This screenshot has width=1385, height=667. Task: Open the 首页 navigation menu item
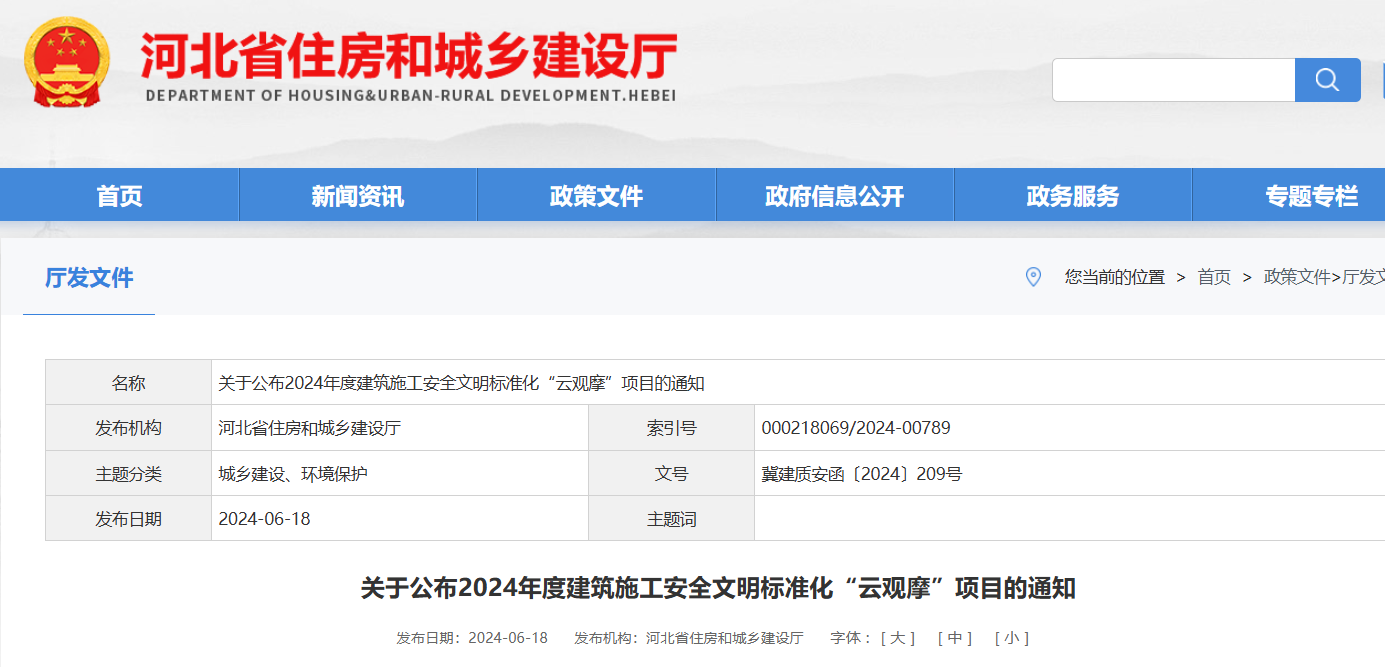tap(120, 196)
